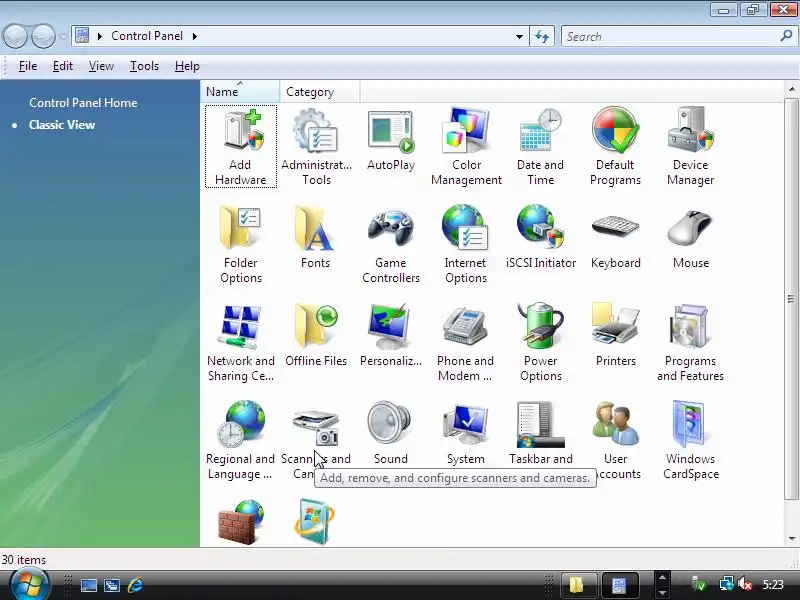Image resolution: width=800 pixels, height=600 pixels.
Task: Click Switch between windows in Quick Launch
Action: click(112, 585)
